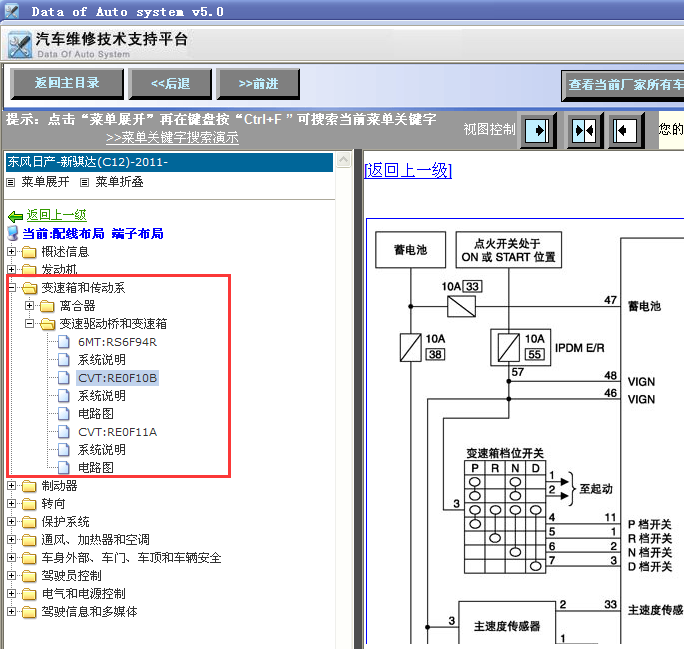Expand the 转向 folder
This screenshot has width=684, height=649.
[x=12, y=503]
